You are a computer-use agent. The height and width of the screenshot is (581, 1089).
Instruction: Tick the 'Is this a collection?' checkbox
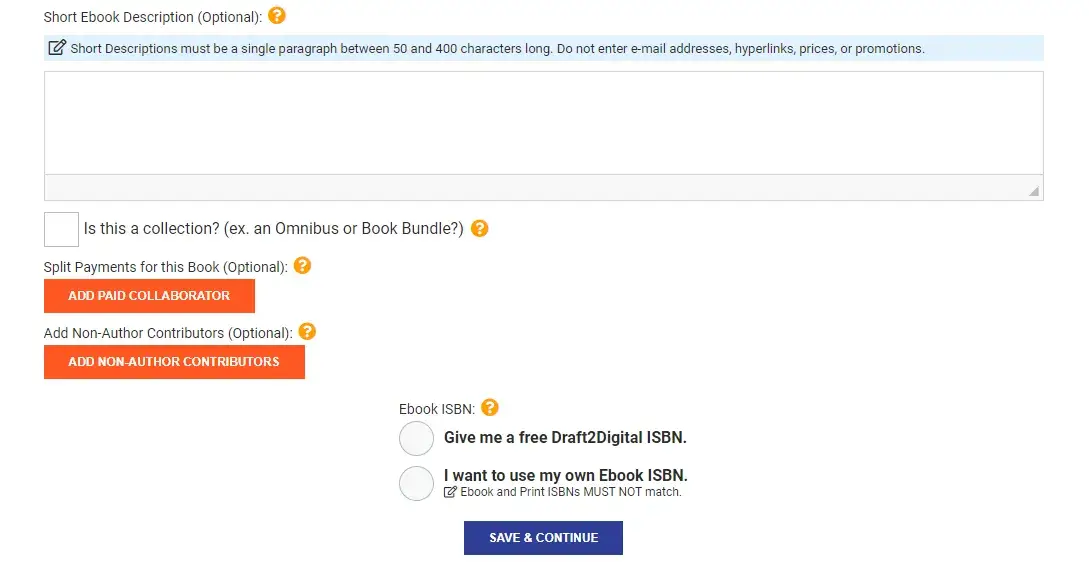(x=61, y=229)
